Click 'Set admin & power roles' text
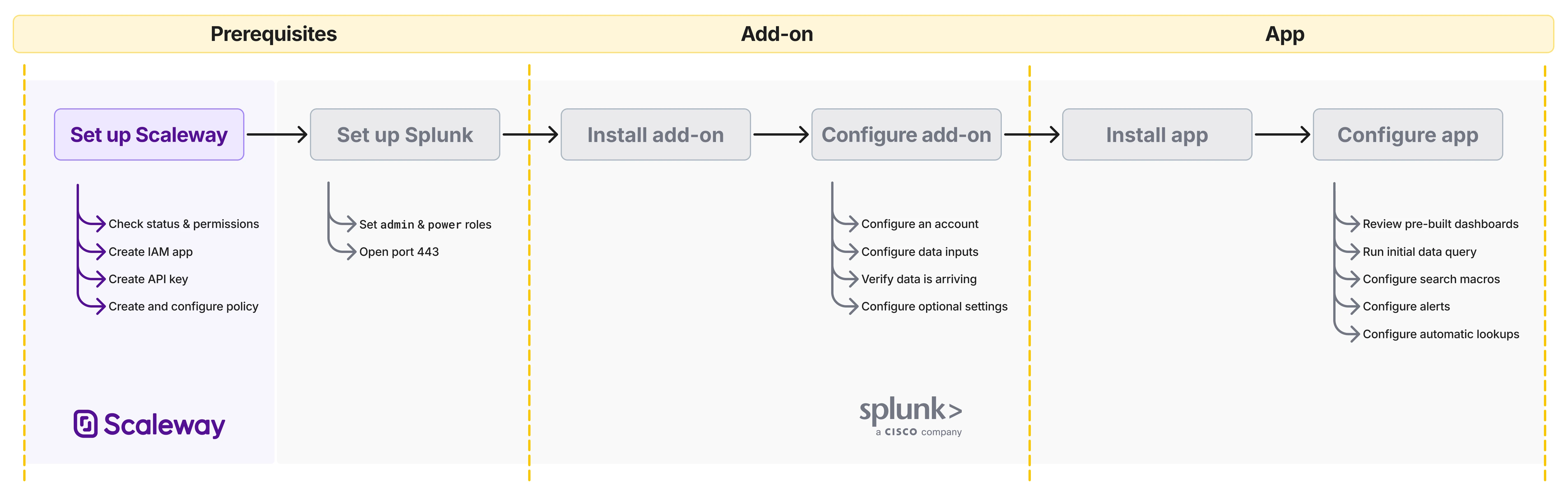Screen dimensions: 1568x496 pos(425,224)
